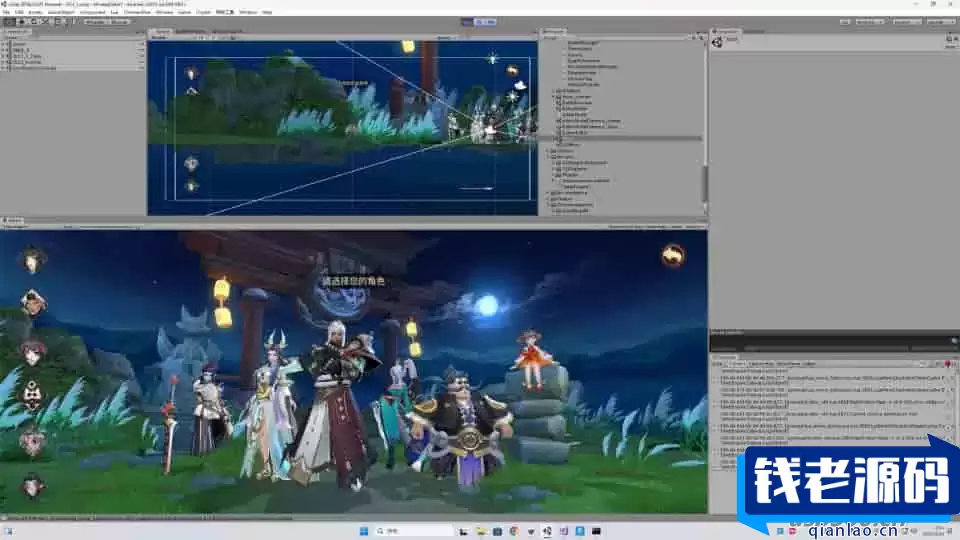Open Chrome from the taskbar
Screen dimensions: 960x540
[514, 531]
